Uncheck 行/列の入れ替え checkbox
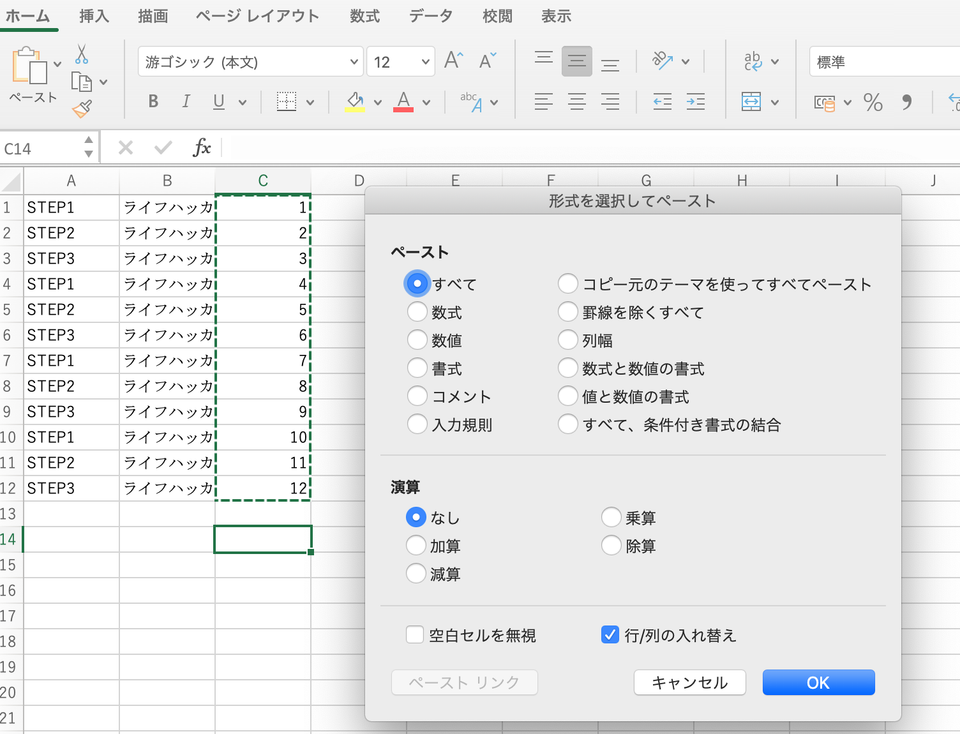 pyautogui.click(x=610, y=635)
